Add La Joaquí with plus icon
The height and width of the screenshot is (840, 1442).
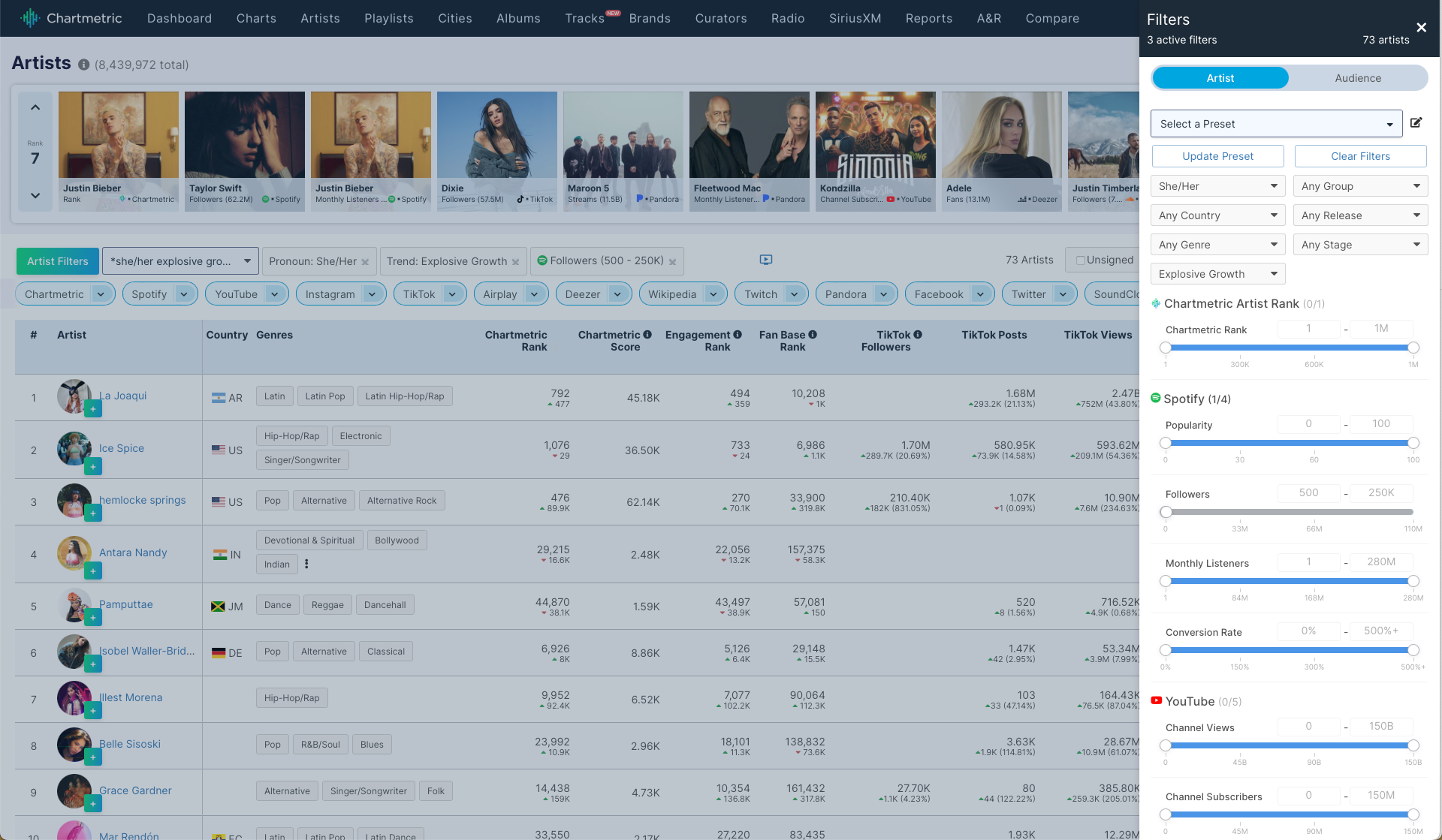(92, 409)
